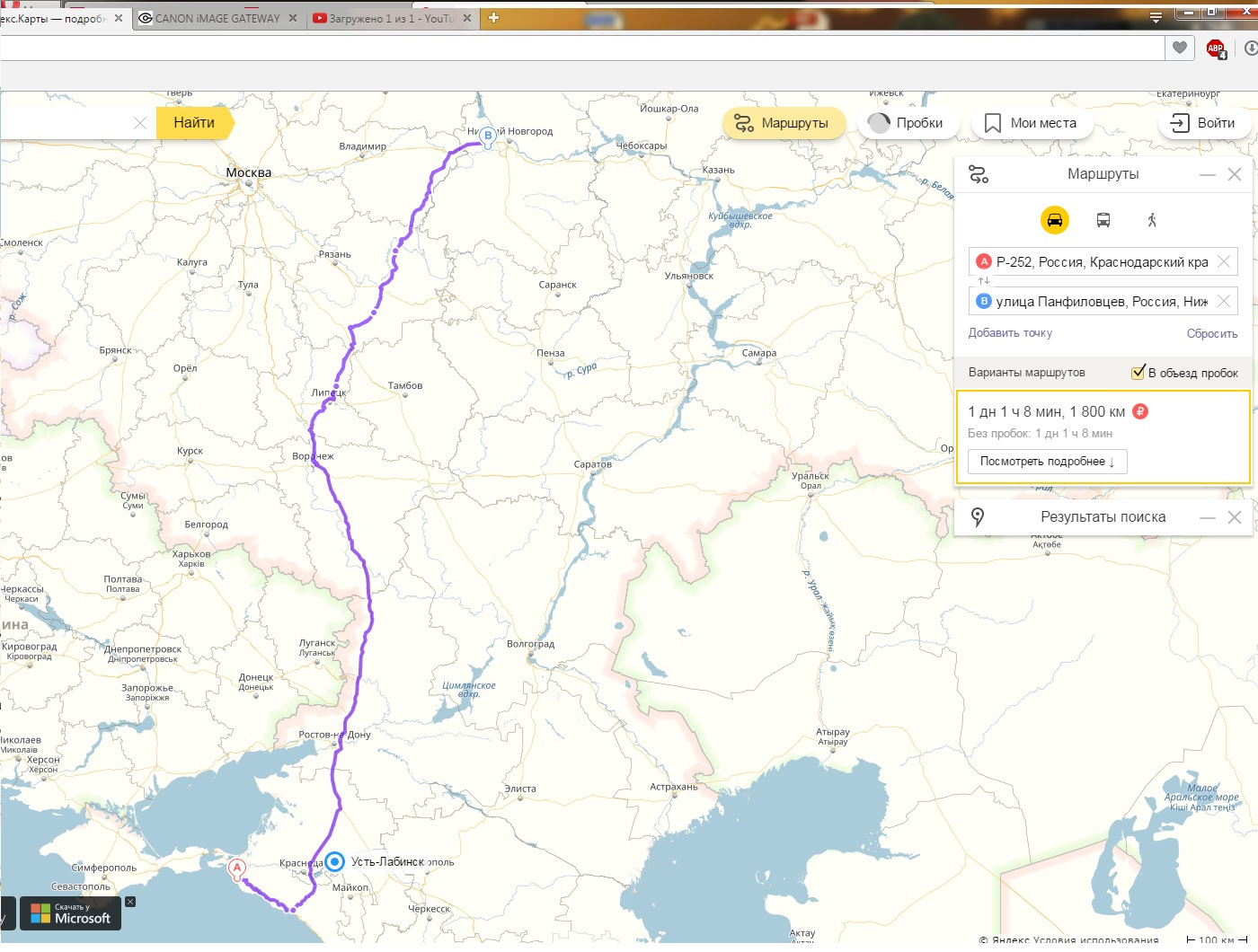Click the Саратов city label on map
Screen dimensions: 1258x952
click(593, 464)
